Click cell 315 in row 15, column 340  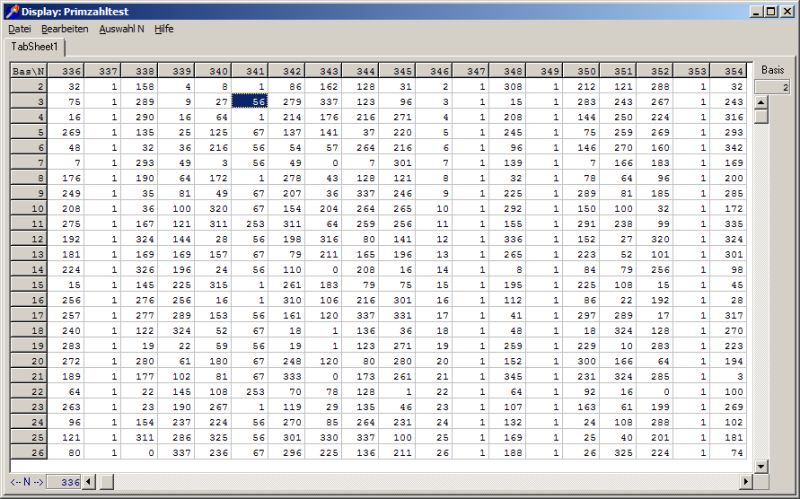[213, 285]
